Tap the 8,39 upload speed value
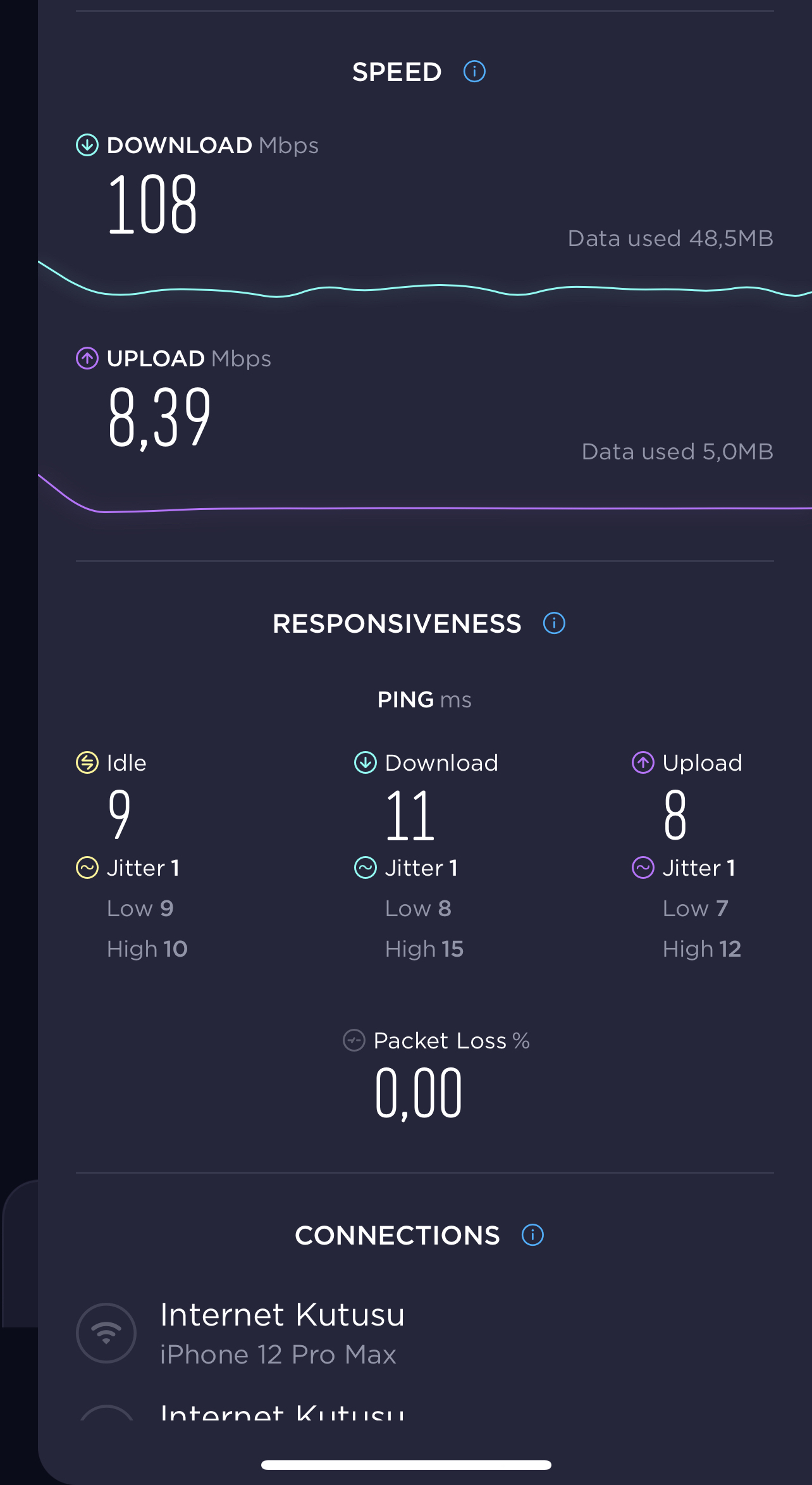The height and width of the screenshot is (1485, 812). 159,418
